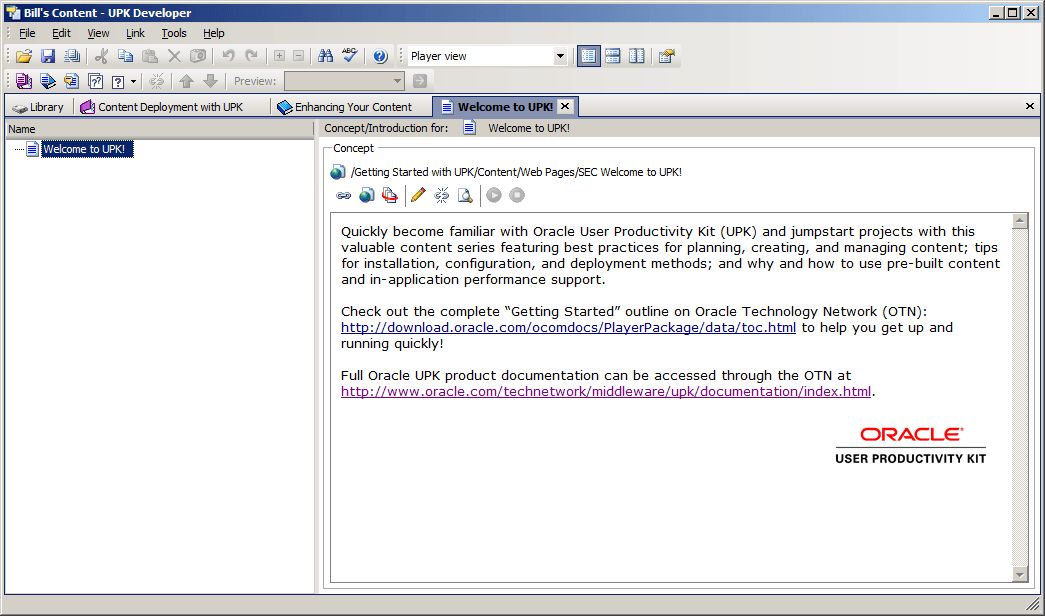Viewport: 1045px width, 616px height.
Task: Toggle the split-pane view icon
Action: [613, 56]
